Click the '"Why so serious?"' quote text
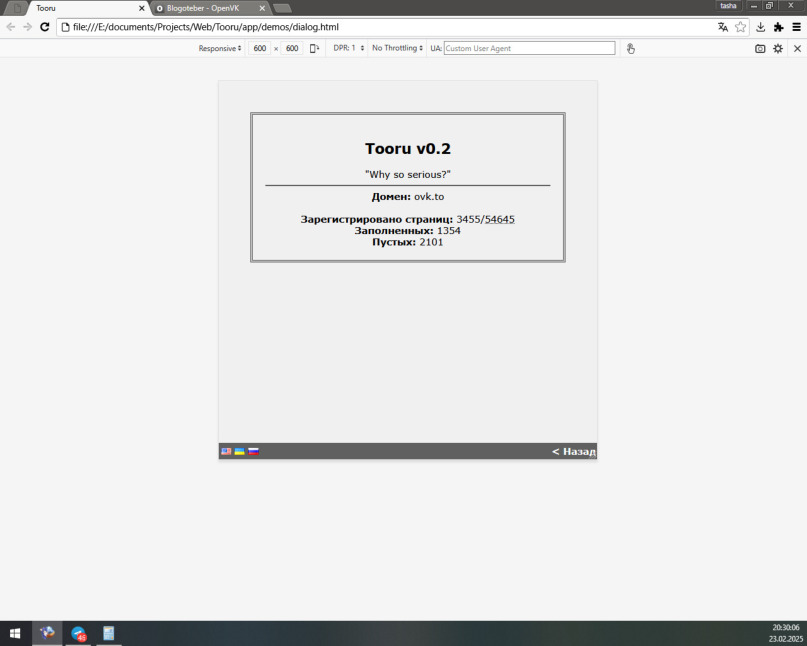The image size is (807, 646). pos(408,174)
